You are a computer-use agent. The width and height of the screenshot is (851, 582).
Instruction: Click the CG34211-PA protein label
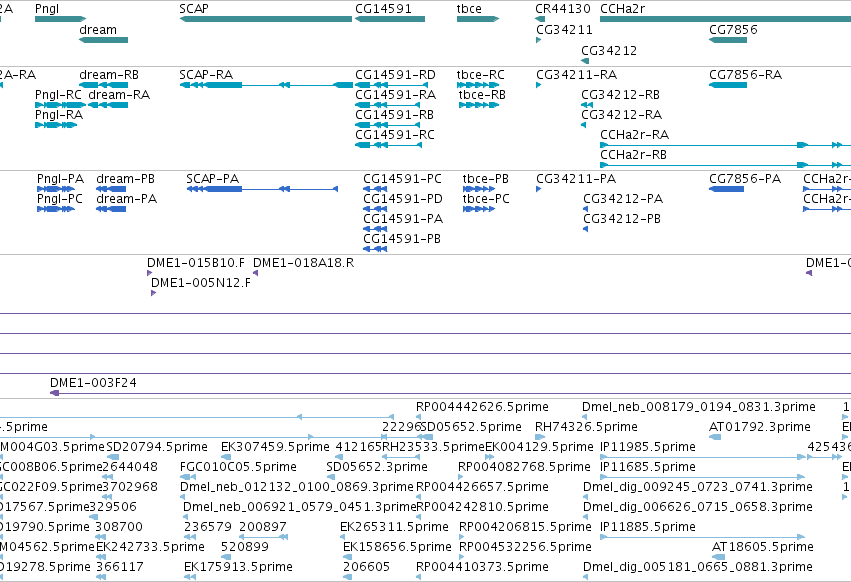tap(576, 179)
